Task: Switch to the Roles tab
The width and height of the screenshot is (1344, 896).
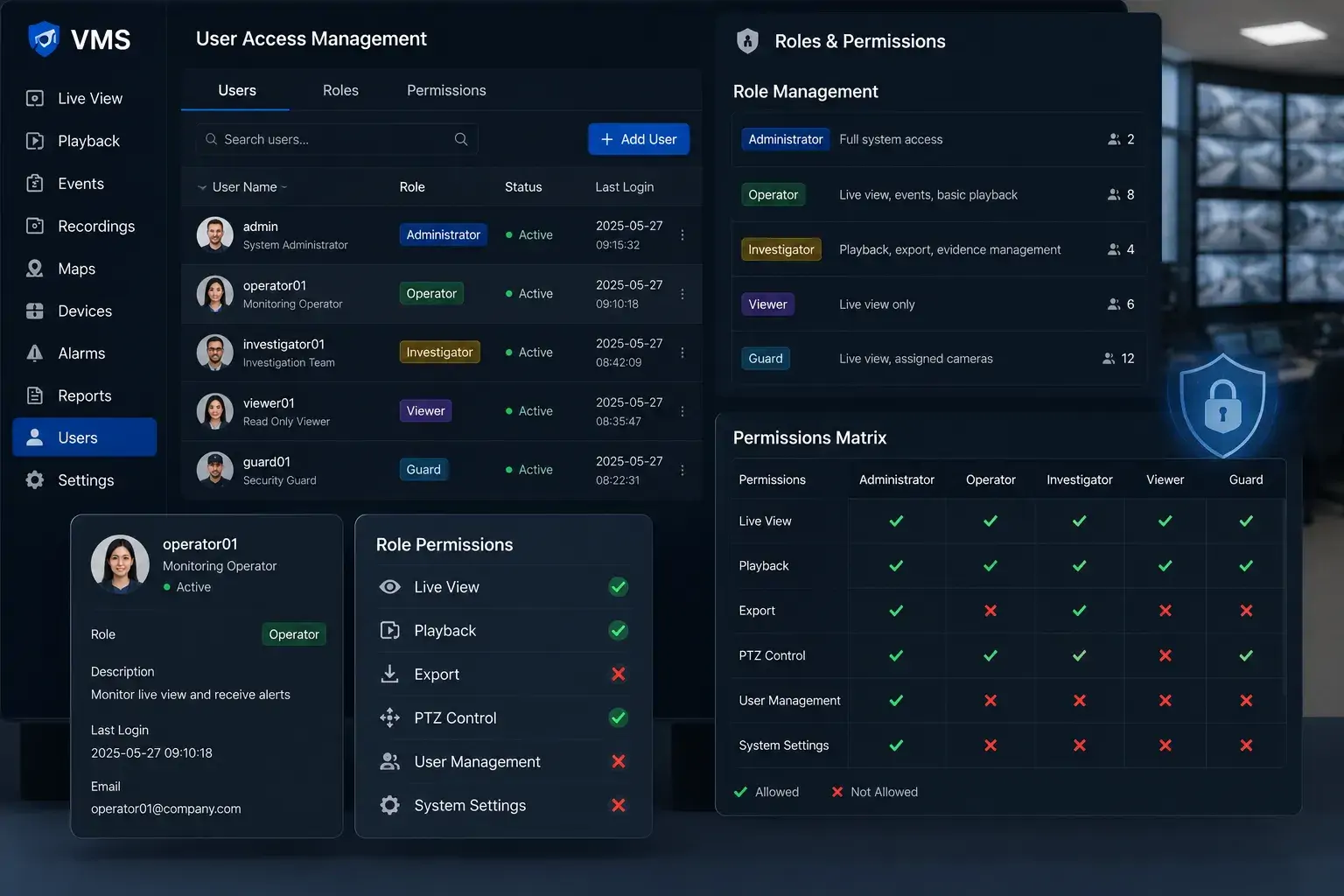Action: (x=340, y=90)
